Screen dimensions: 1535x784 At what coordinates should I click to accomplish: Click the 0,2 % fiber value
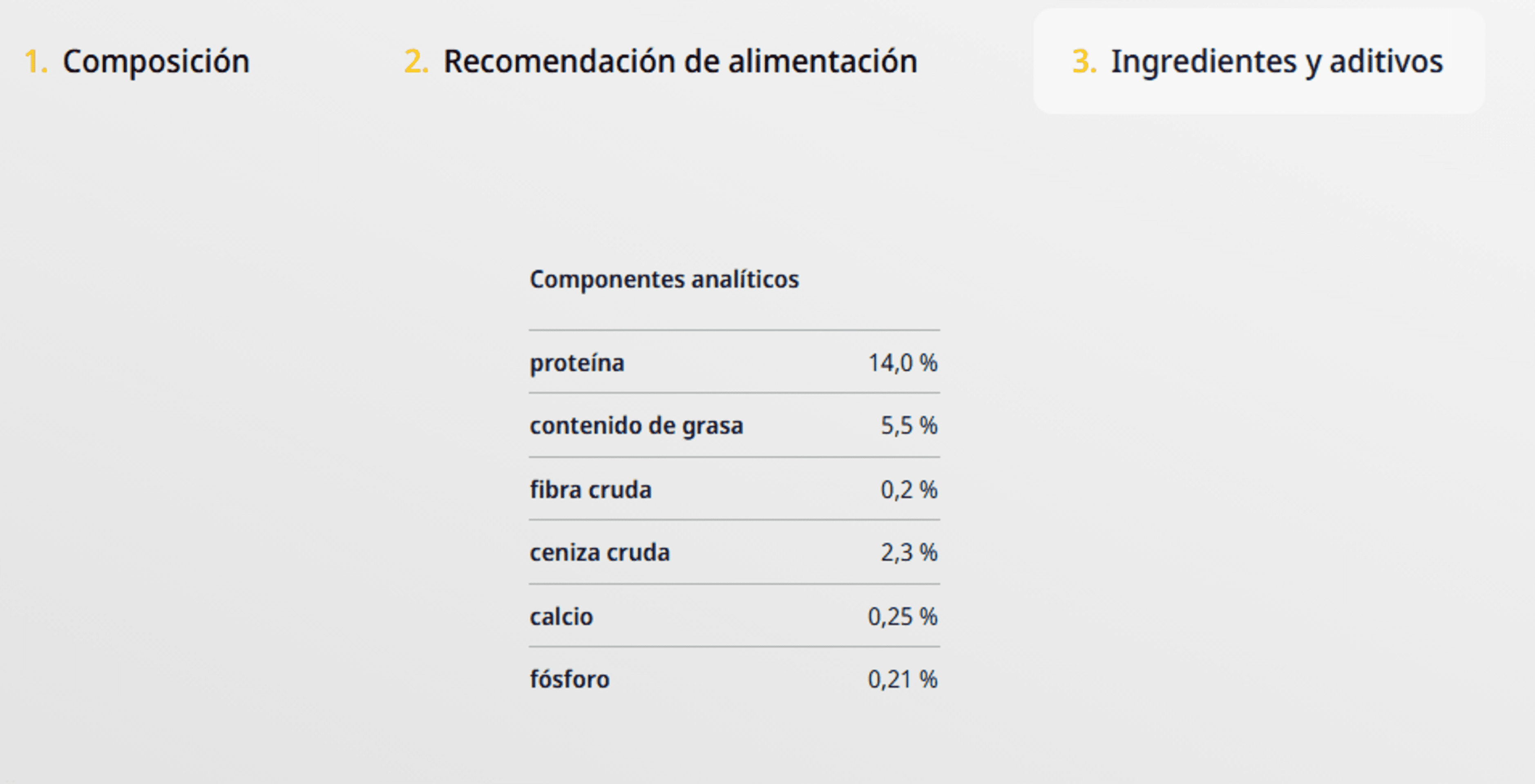pyautogui.click(x=909, y=490)
